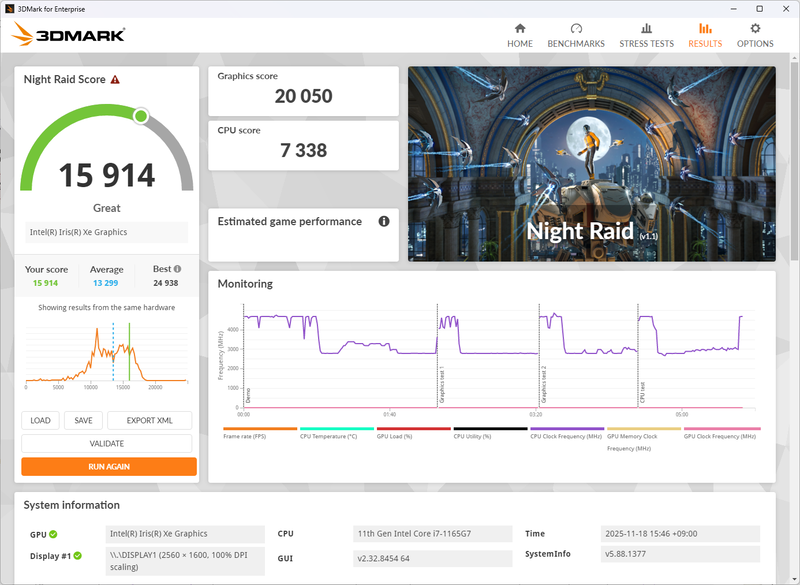
Task: Minimize the 3DMark window
Action: click(734, 9)
